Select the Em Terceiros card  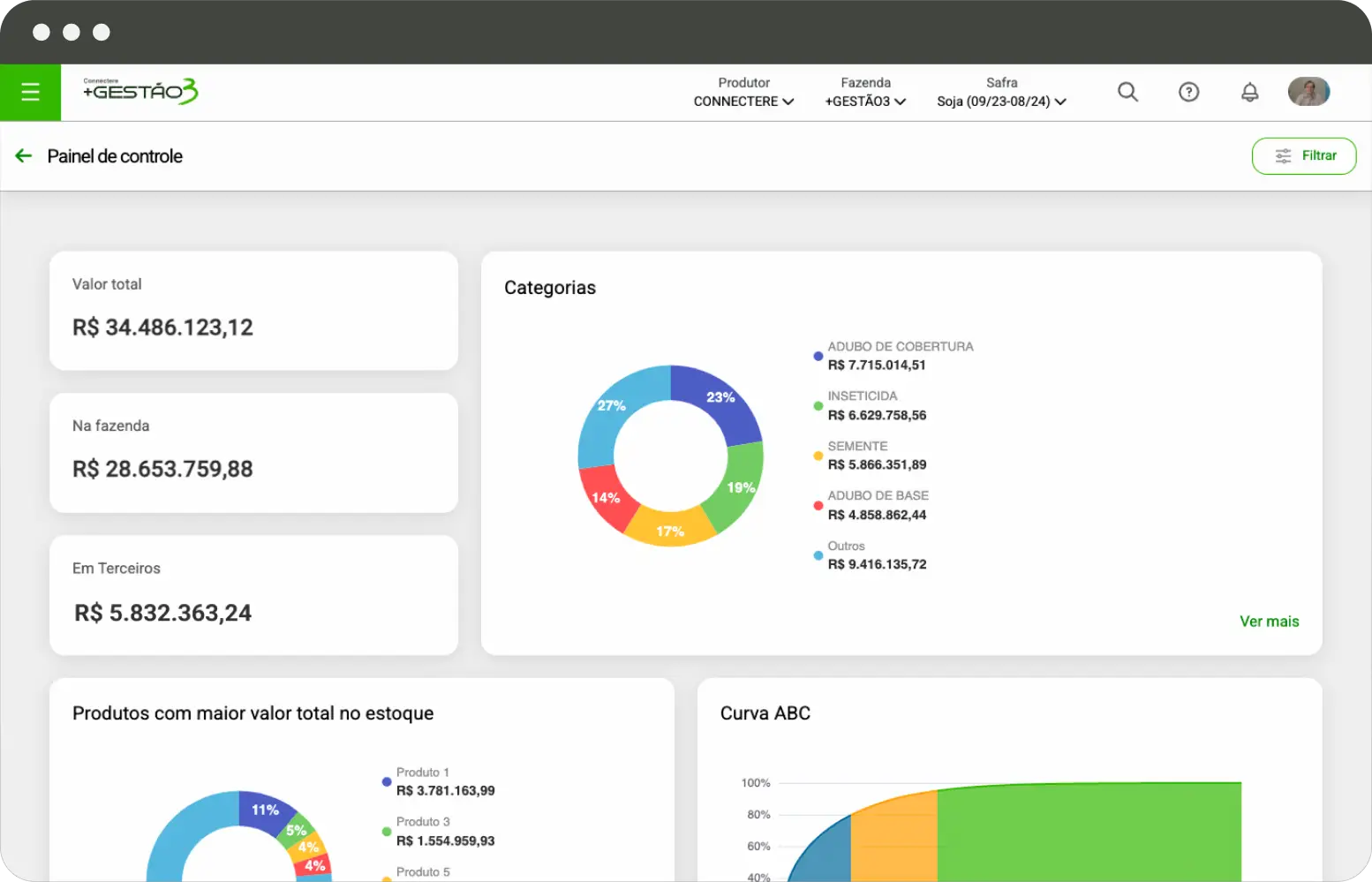[x=253, y=595]
